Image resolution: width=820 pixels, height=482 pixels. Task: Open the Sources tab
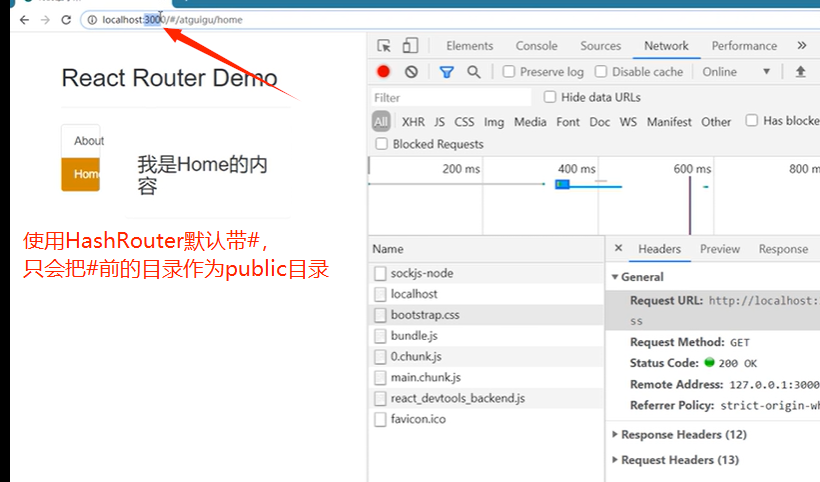click(x=600, y=46)
